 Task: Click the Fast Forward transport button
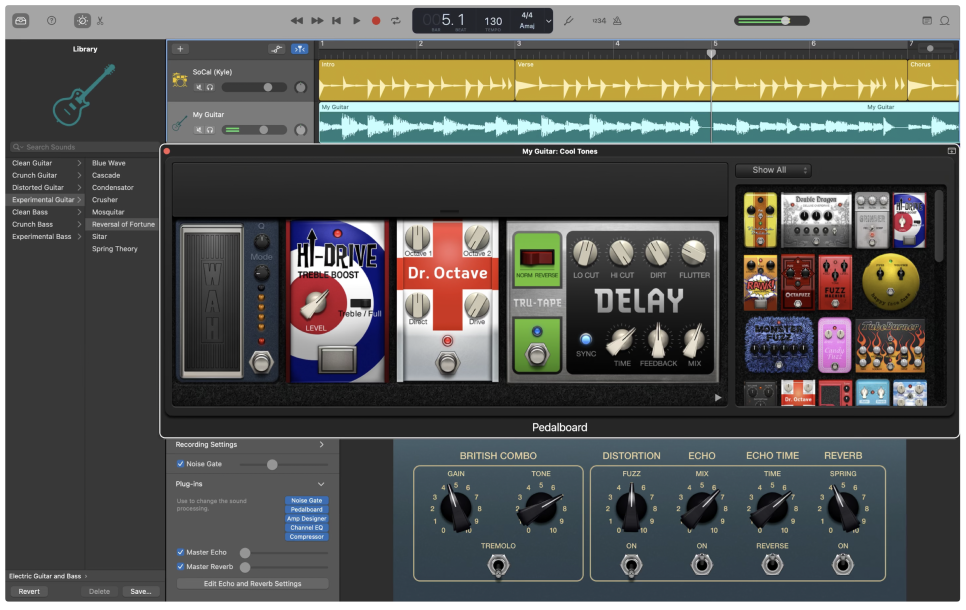317,20
